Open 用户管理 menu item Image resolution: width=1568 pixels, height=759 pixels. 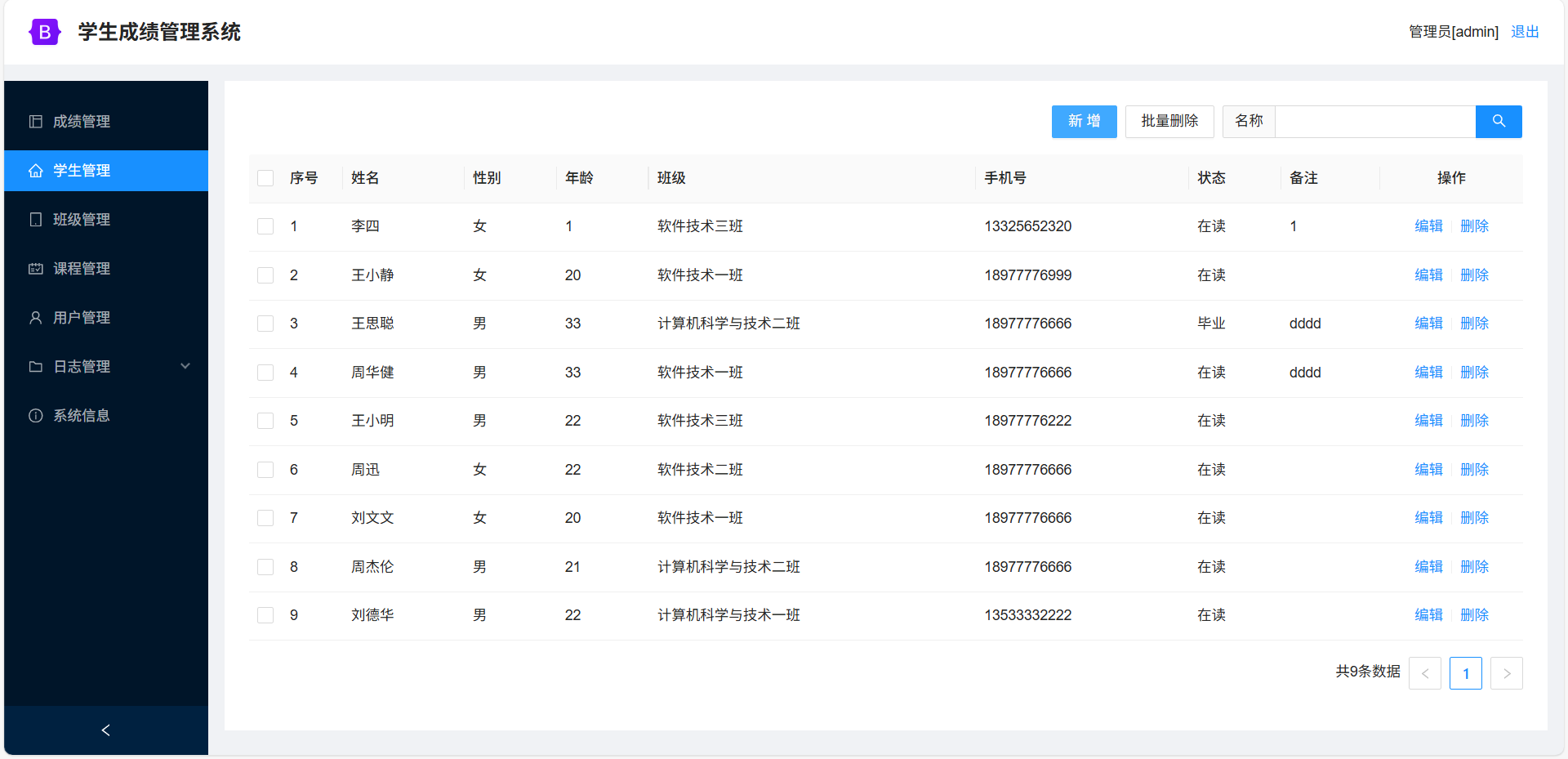pyautogui.click(x=106, y=317)
